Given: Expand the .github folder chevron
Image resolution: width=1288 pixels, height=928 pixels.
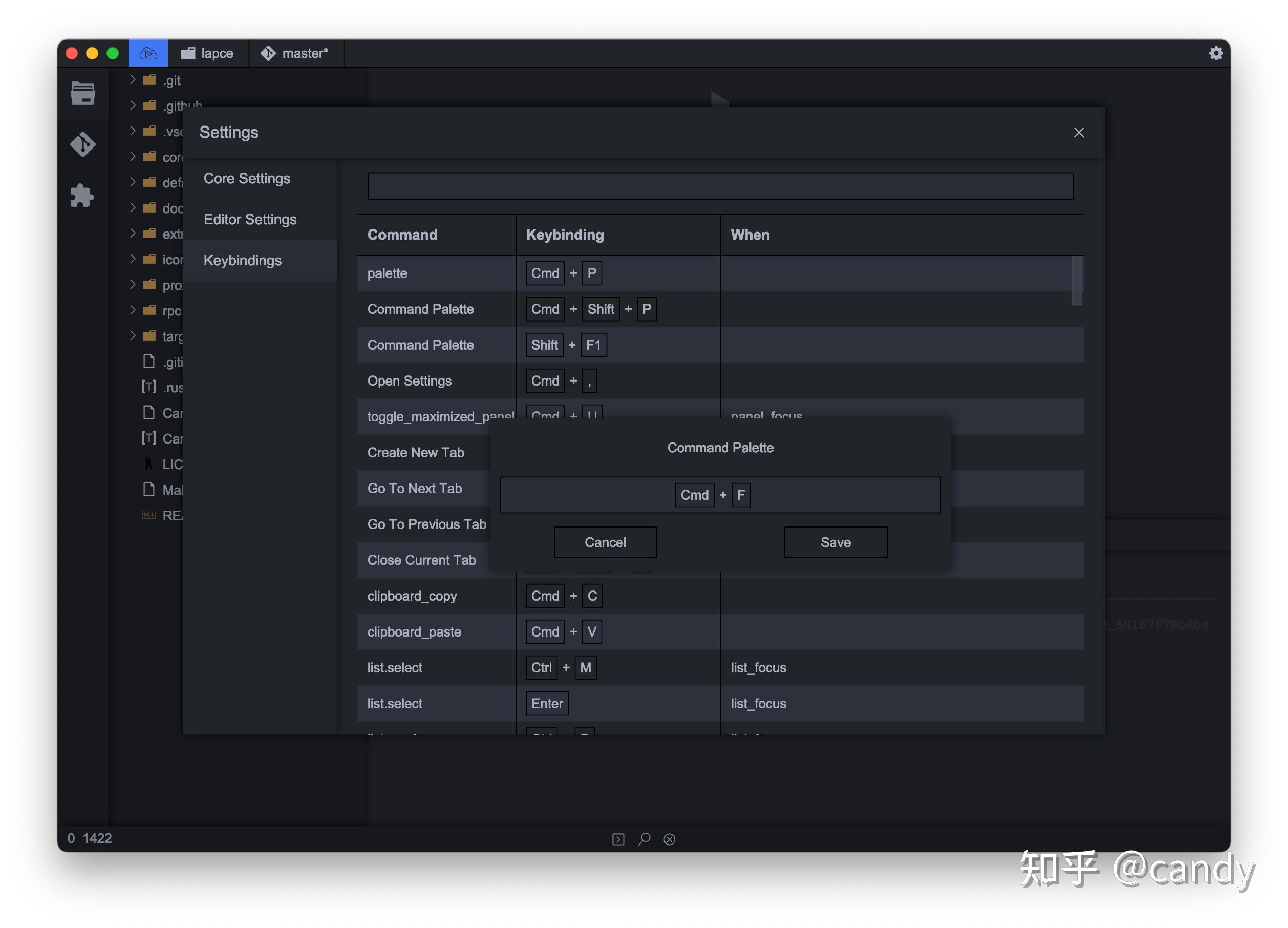Looking at the screenshot, I should (x=132, y=105).
